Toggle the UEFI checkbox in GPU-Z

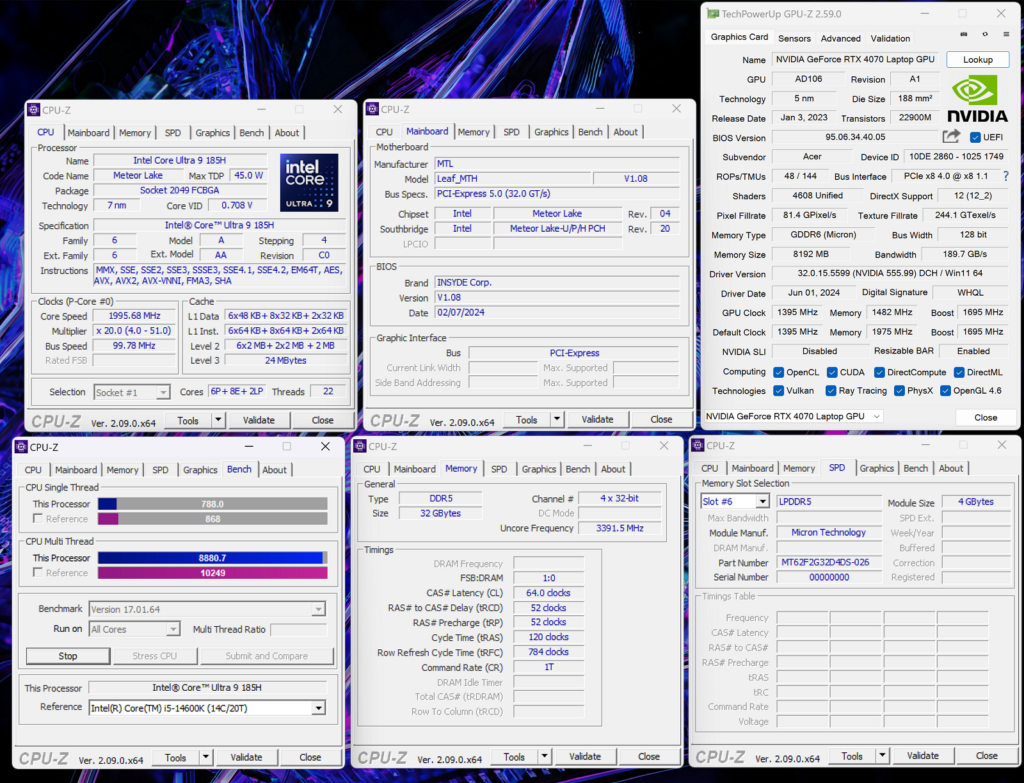click(x=975, y=137)
